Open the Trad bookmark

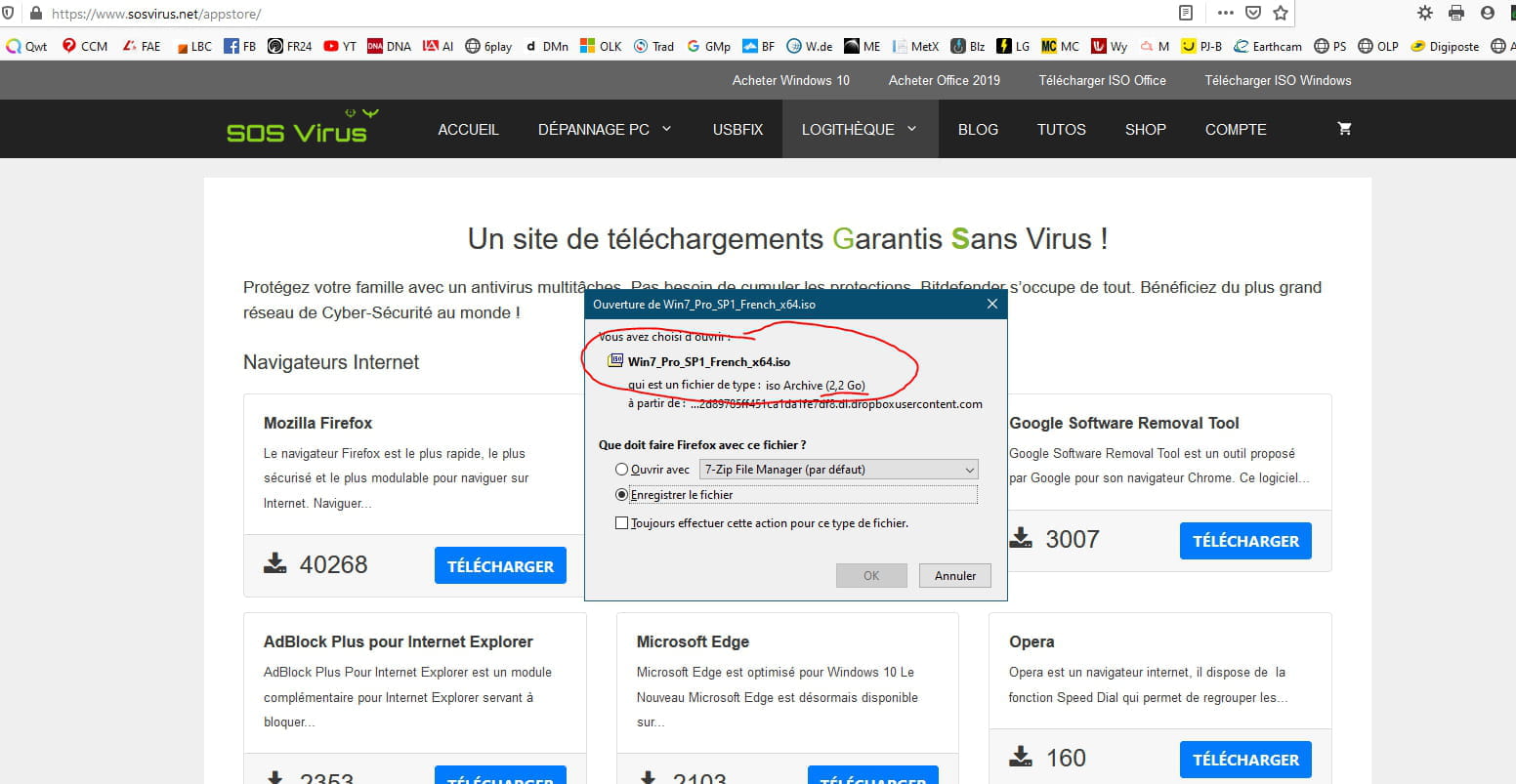pos(653,46)
